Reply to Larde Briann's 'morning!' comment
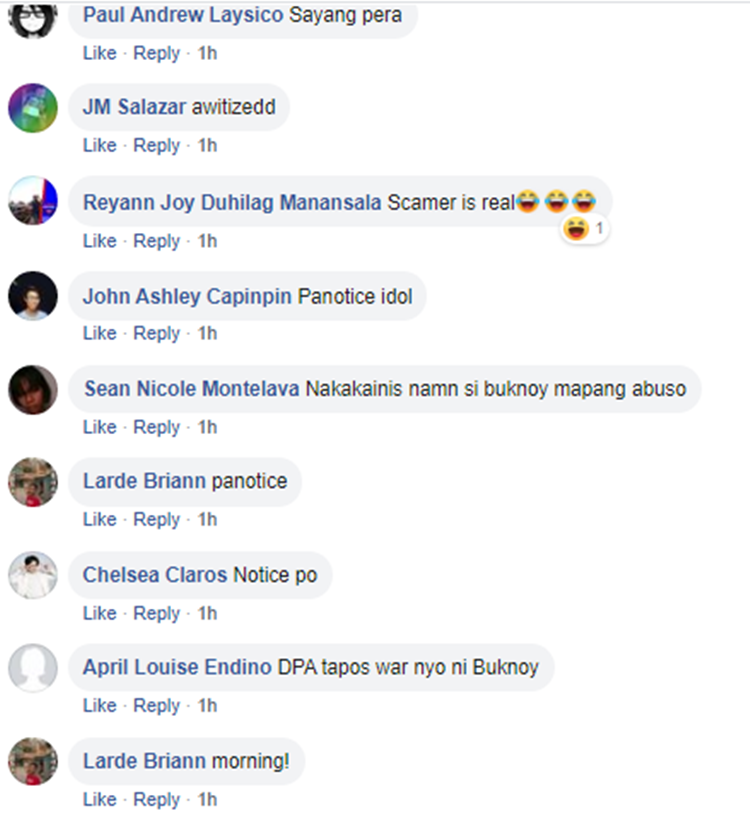 point(157,800)
